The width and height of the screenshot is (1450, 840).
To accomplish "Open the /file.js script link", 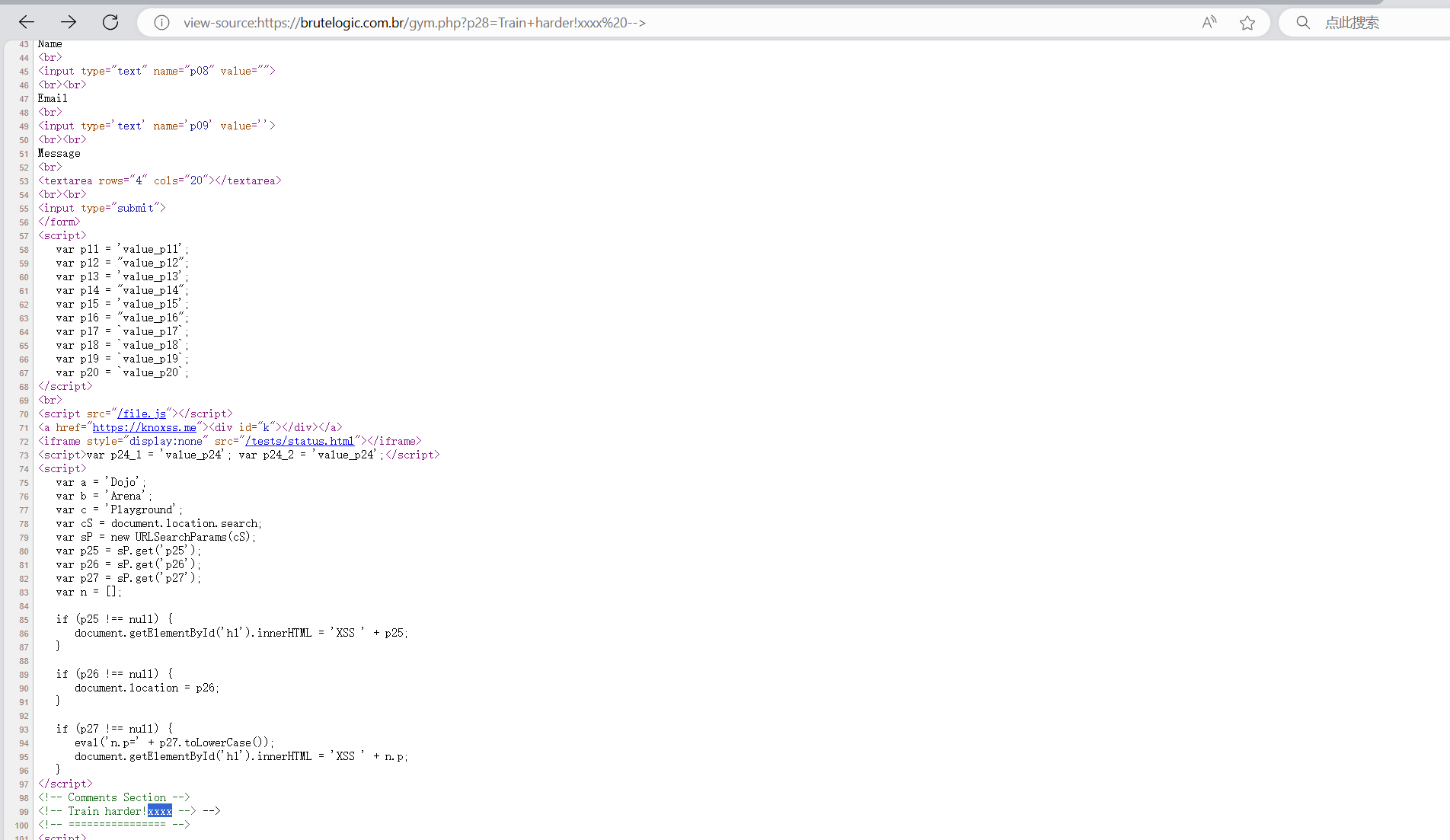I will pos(142,414).
